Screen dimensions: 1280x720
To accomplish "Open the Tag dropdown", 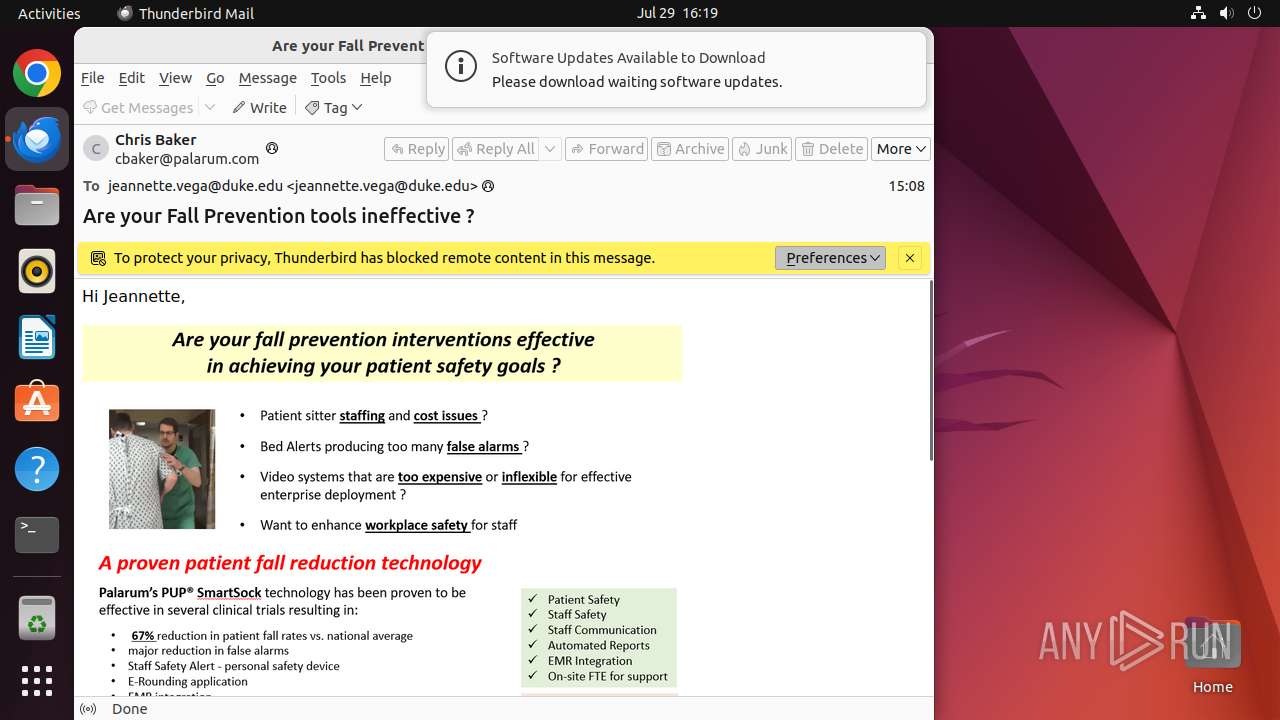I will (334, 107).
